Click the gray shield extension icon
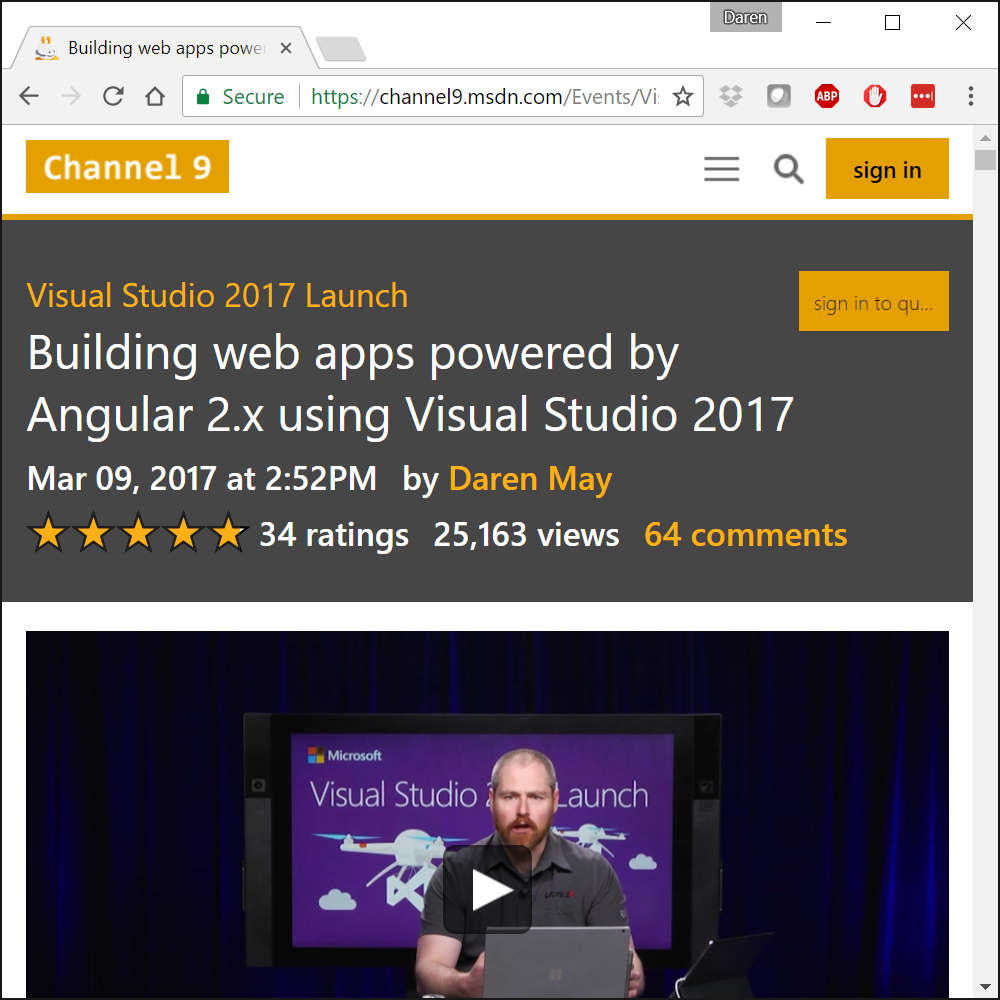1000x1000 pixels. [x=779, y=96]
